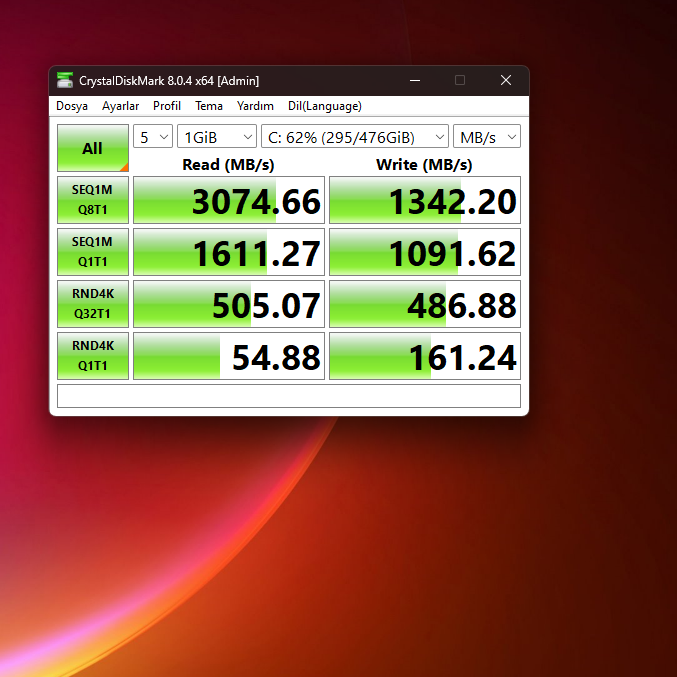Click the Write (MB/s) column header
This screenshot has width=677, height=677.
coord(424,165)
